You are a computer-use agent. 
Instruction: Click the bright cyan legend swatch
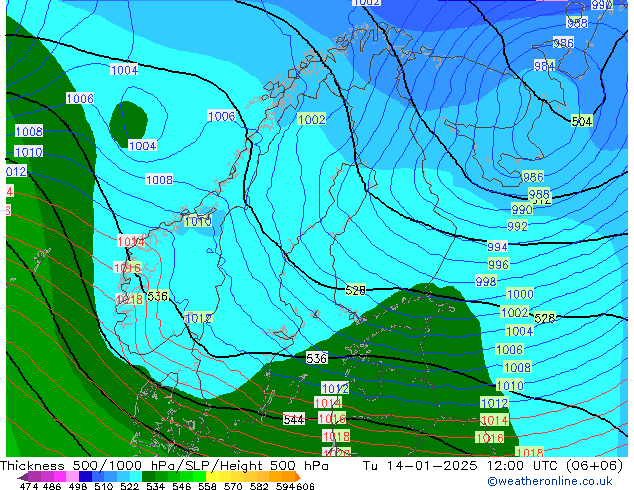tap(136, 477)
